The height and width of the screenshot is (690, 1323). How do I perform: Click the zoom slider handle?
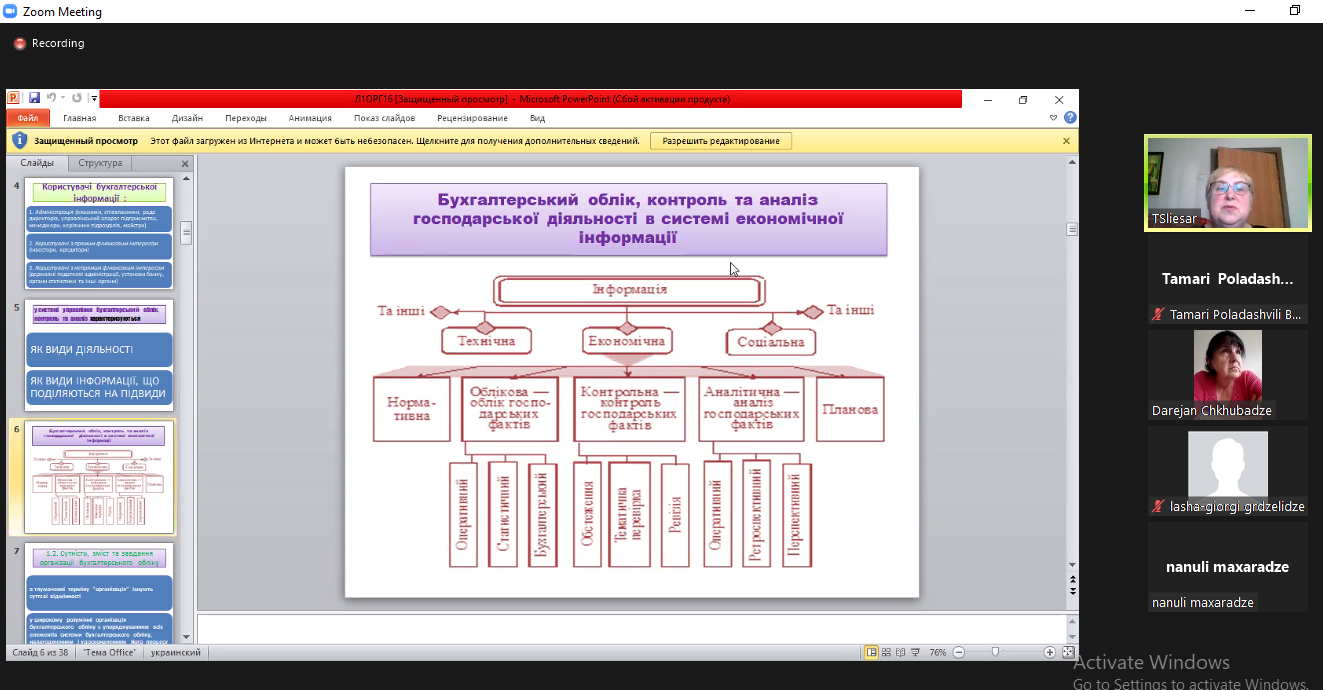point(995,652)
